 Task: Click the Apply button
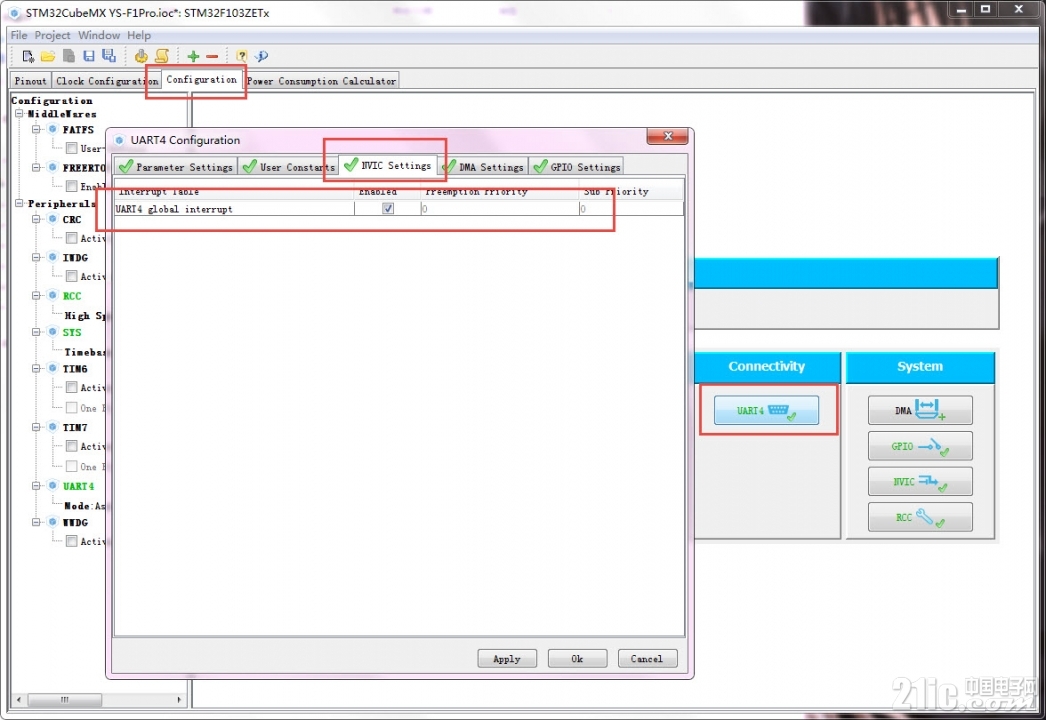pyautogui.click(x=507, y=659)
